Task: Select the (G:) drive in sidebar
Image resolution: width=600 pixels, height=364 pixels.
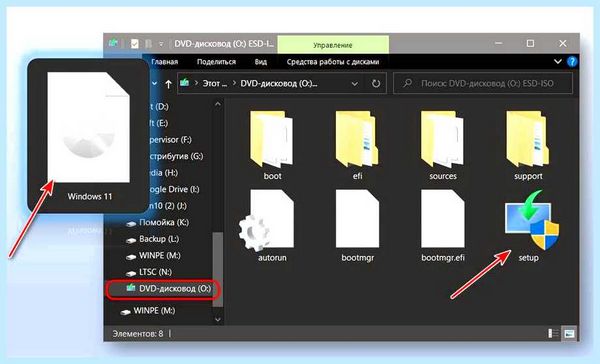Action: coord(176,156)
